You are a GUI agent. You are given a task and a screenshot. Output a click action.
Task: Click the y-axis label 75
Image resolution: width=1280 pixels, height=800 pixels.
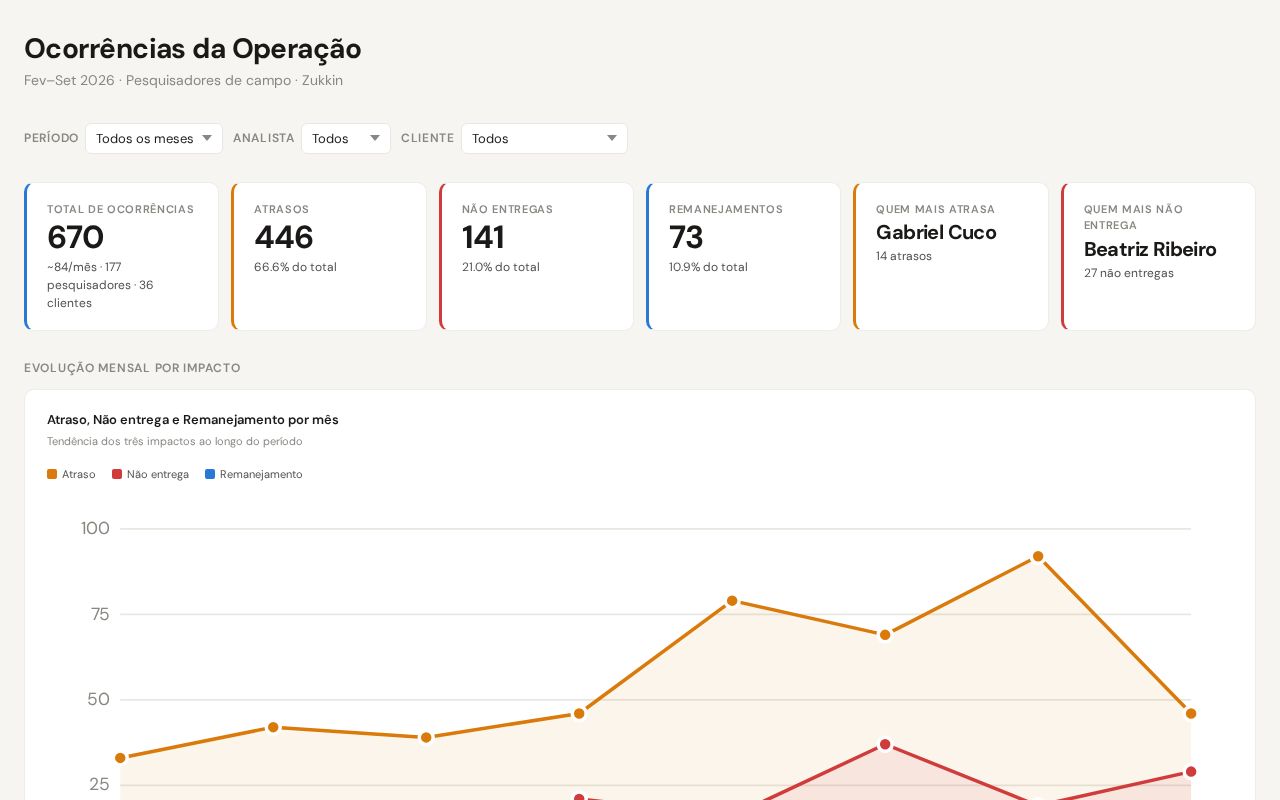click(100, 614)
